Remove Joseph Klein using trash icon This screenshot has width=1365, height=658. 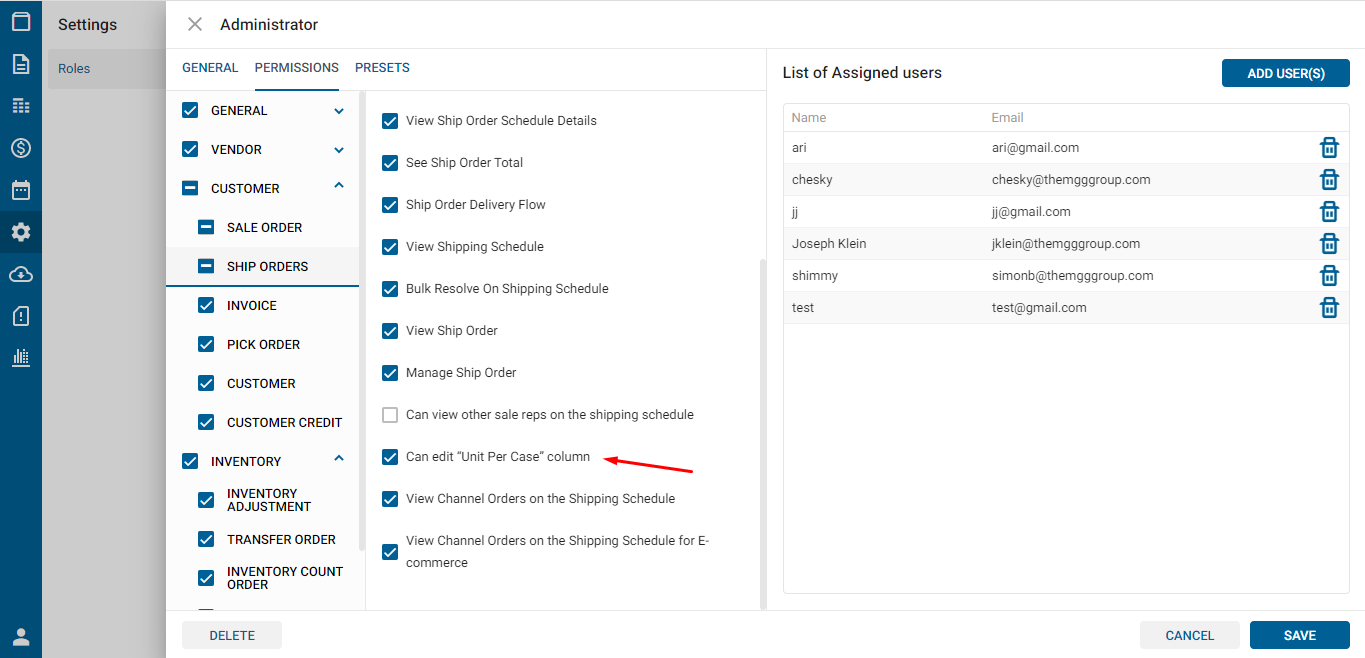click(x=1329, y=244)
